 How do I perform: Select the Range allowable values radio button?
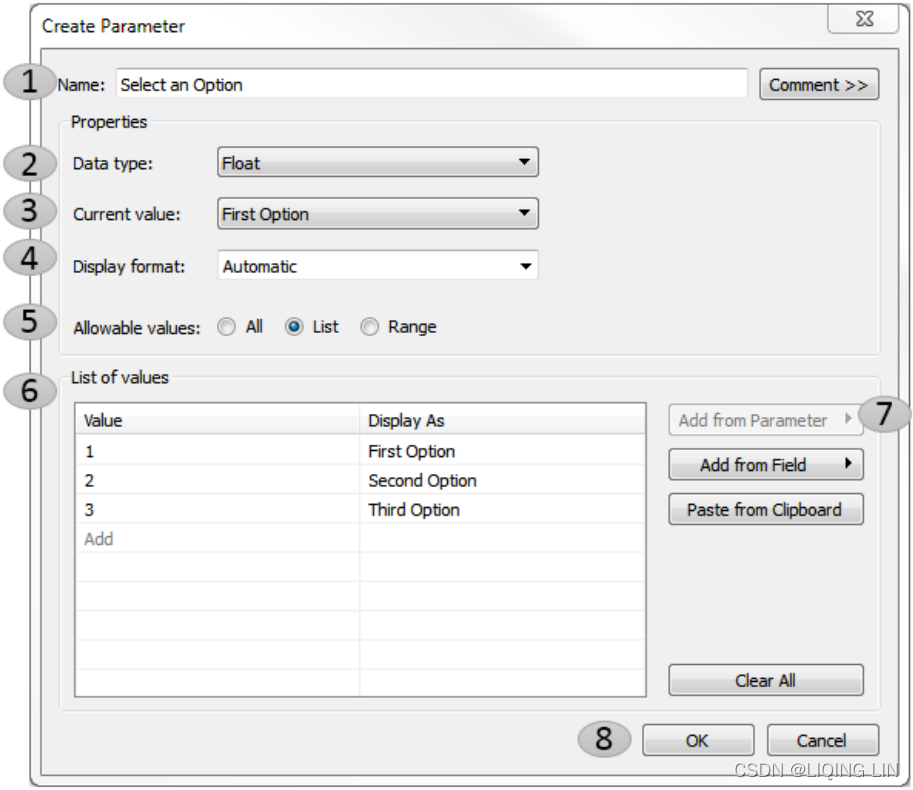pos(370,327)
